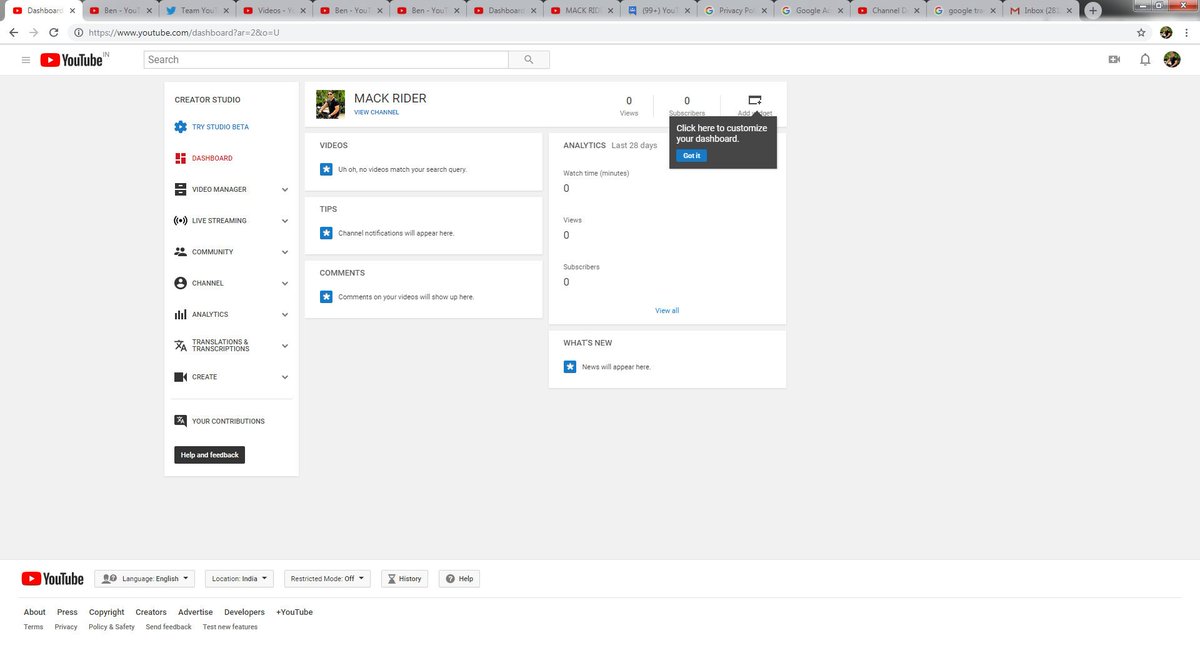This screenshot has height=648, width=1200.
Task: Expand the Video Manager section chevron
Action: pos(285,190)
